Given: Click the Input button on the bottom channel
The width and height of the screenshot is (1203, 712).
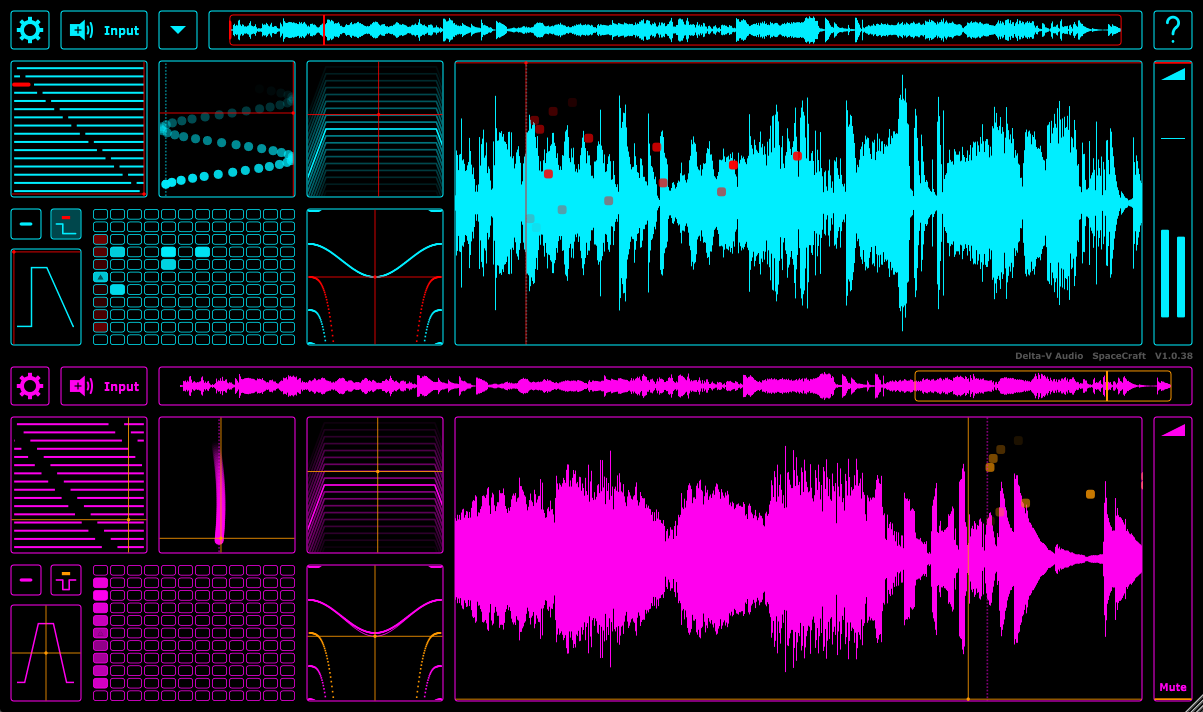Looking at the screenshot, I should coord(103,386).
